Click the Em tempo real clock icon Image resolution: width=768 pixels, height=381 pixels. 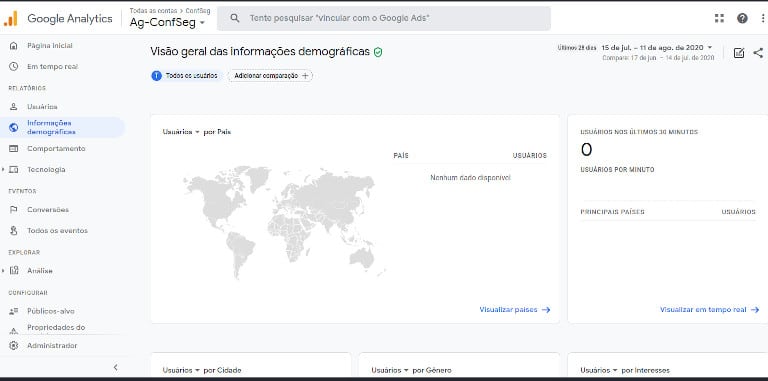pyautogui.click(x=14, y=66)
